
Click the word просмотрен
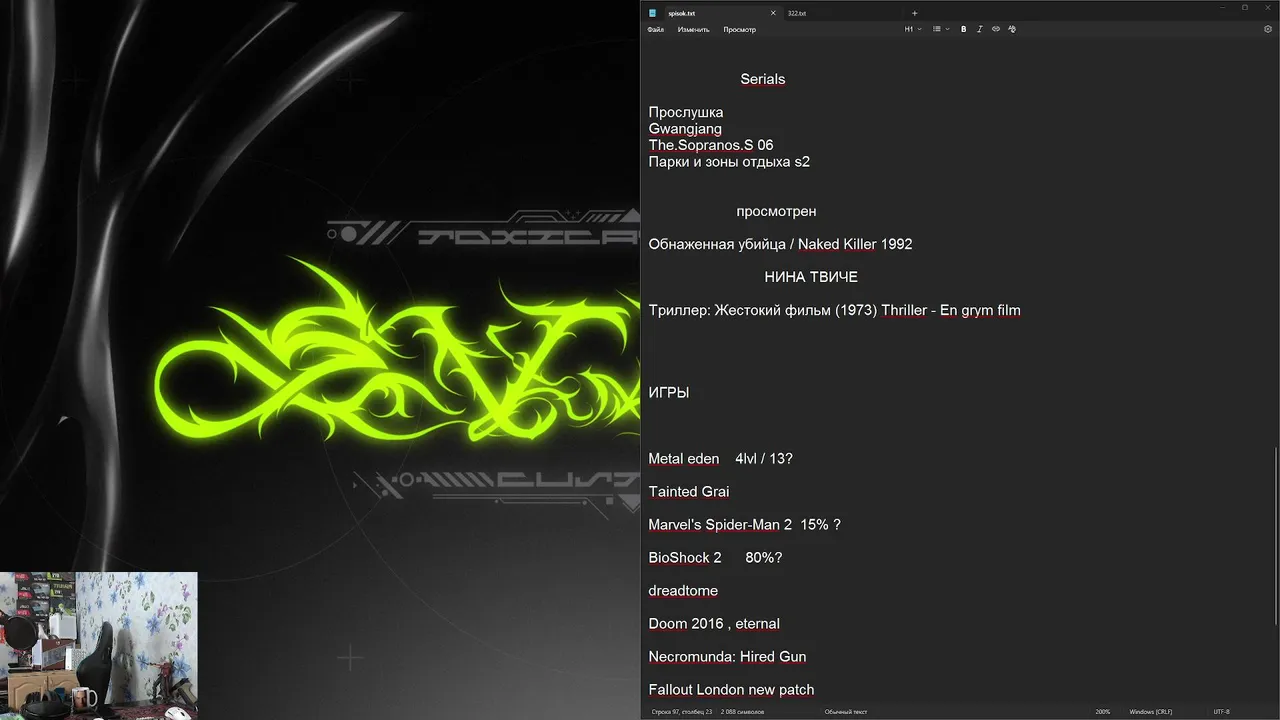coord(776,211)
